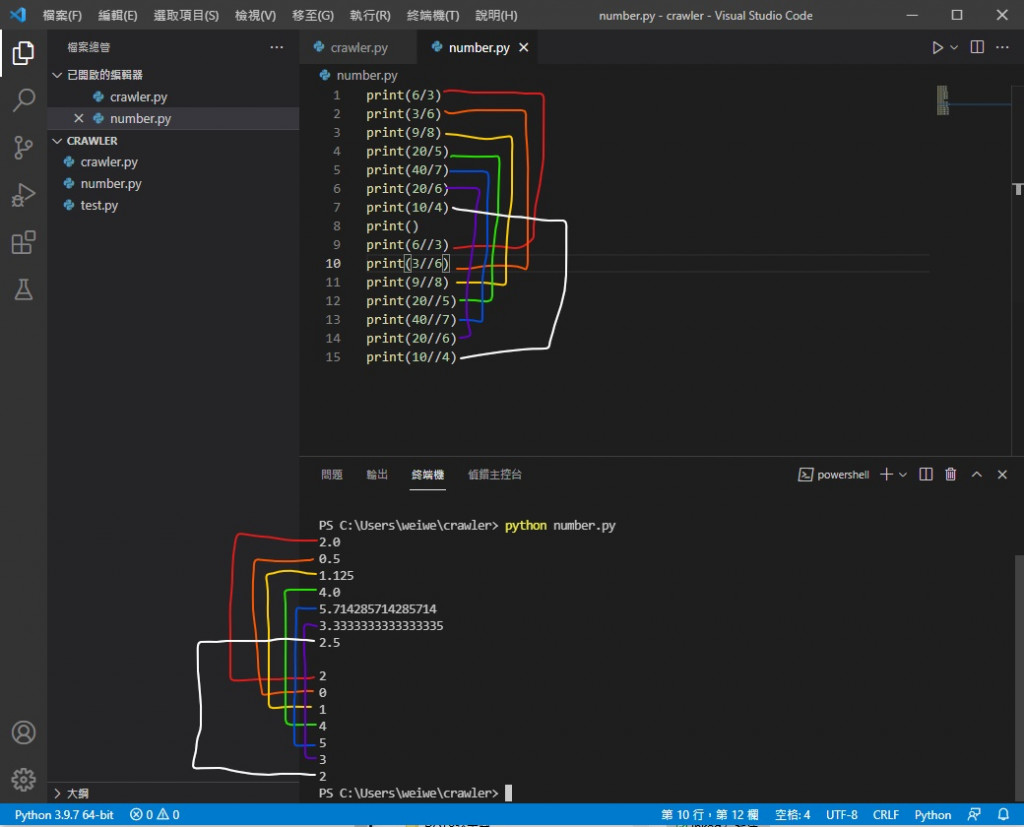Click the terminal command prompt input
This screenshot has width=1024, height=827.
[508, 793]
